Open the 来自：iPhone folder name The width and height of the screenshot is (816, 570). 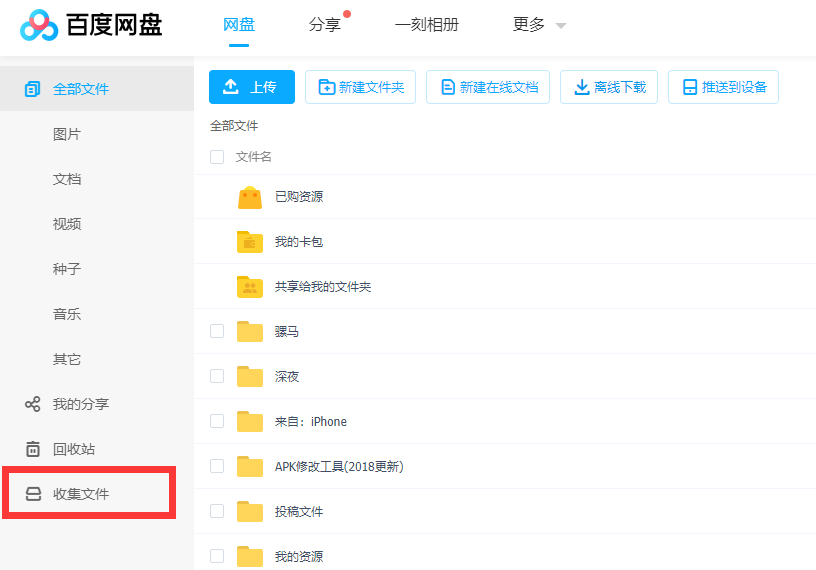311,422
